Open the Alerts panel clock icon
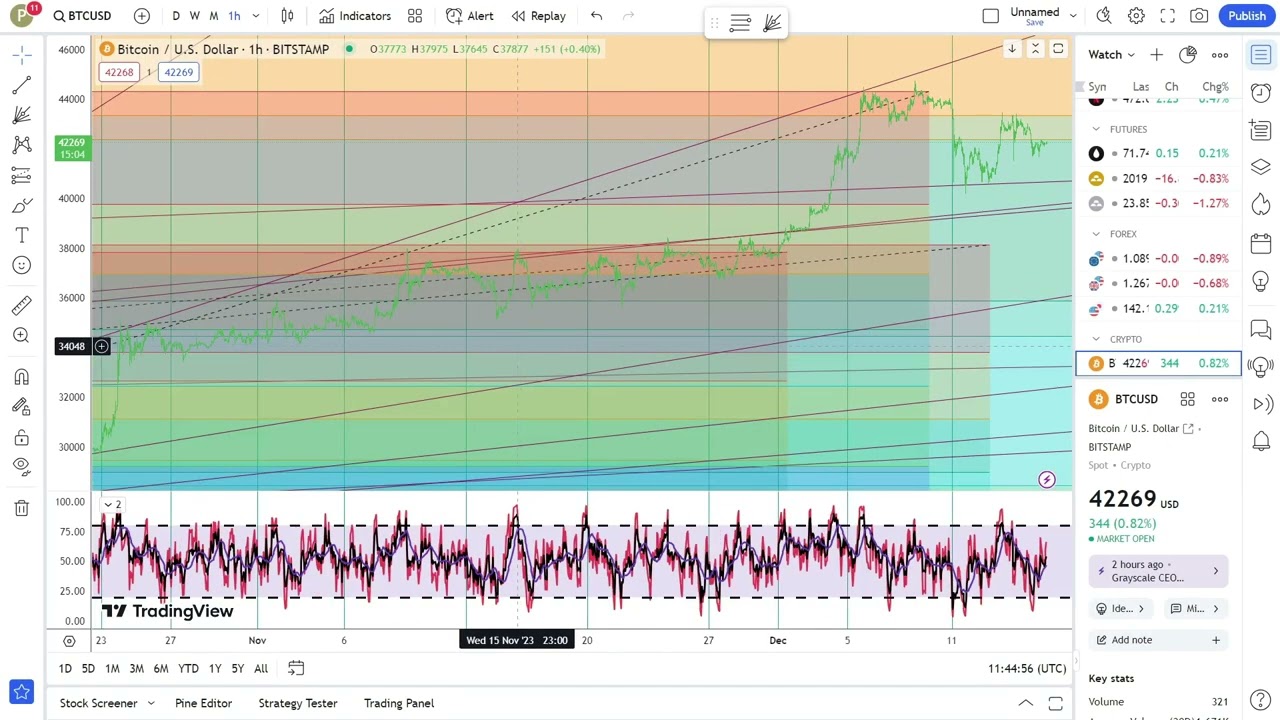Screen dimensions: 1280x720 click(x=1261, y=92)
